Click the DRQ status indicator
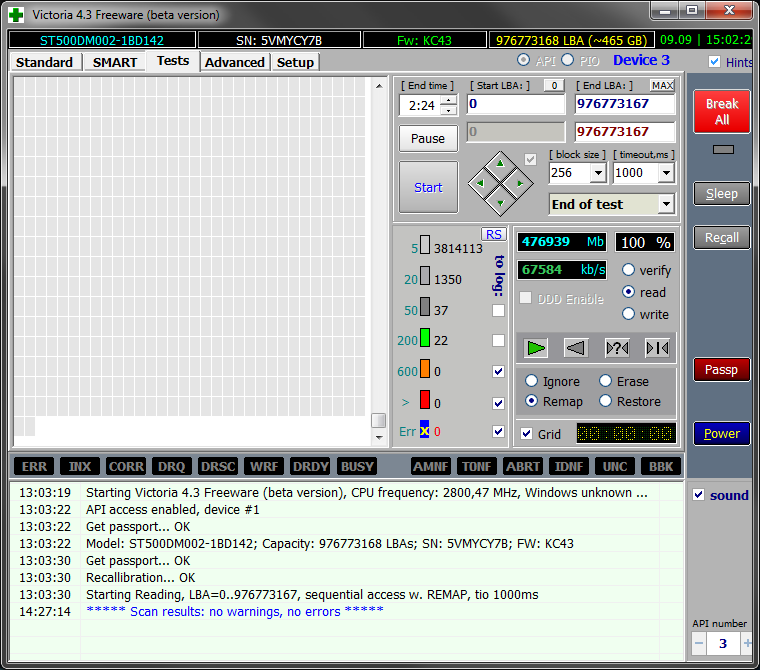Screen dimensions: 760x670 pyautogui.click(x=172, y=466)
